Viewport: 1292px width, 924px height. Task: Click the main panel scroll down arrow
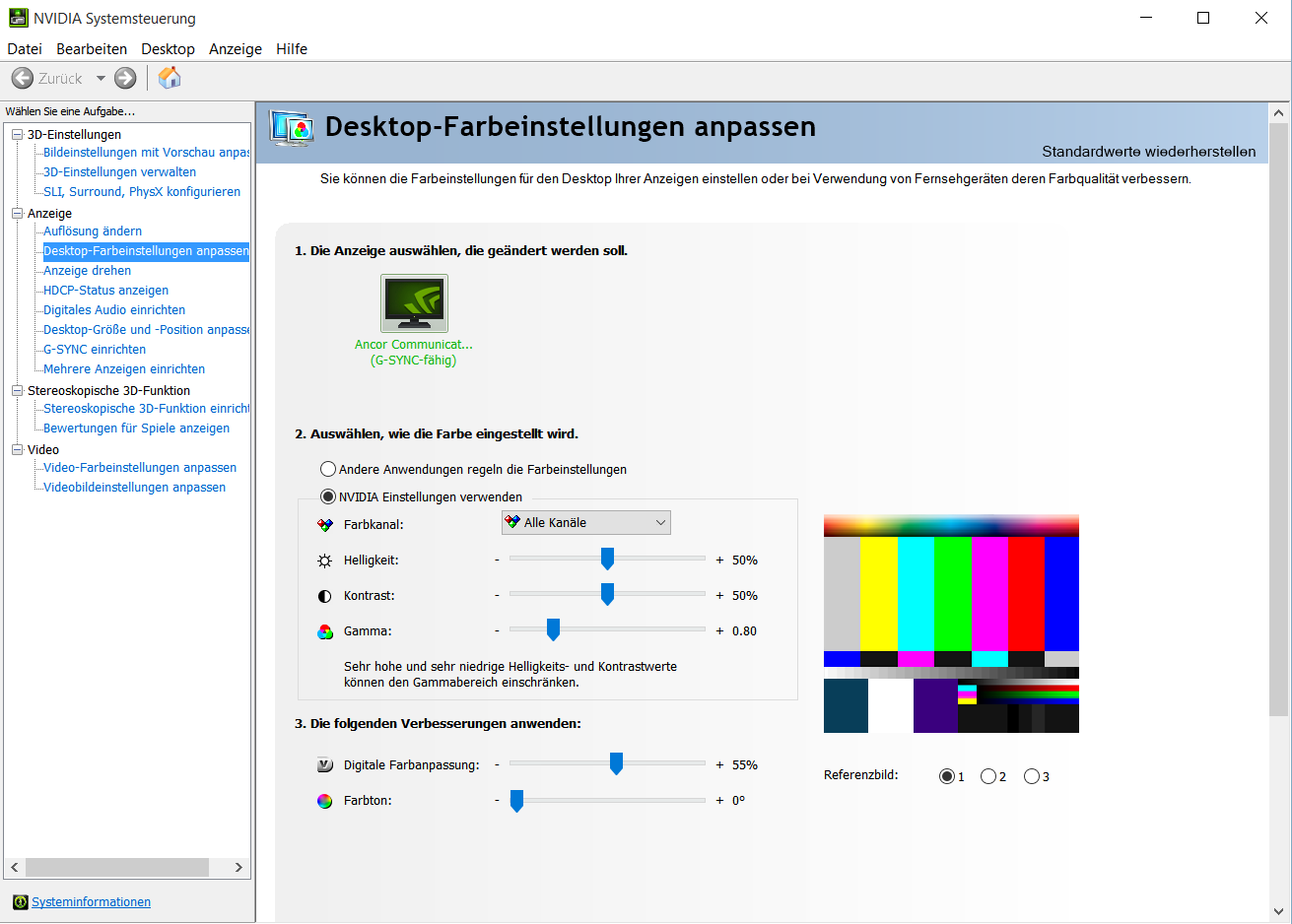[1278, 911]
